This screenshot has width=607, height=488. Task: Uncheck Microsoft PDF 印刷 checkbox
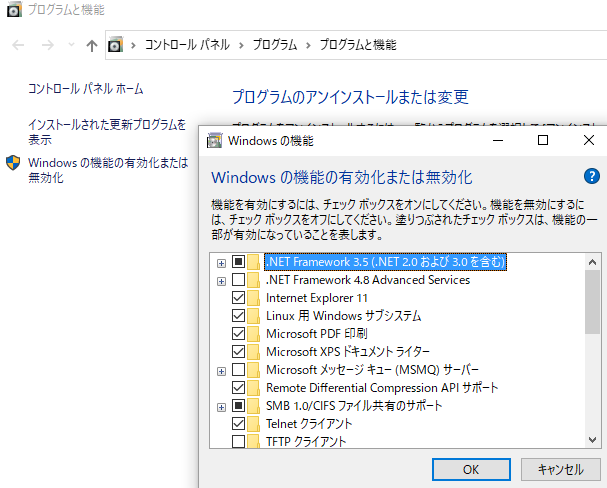(238, 334)
